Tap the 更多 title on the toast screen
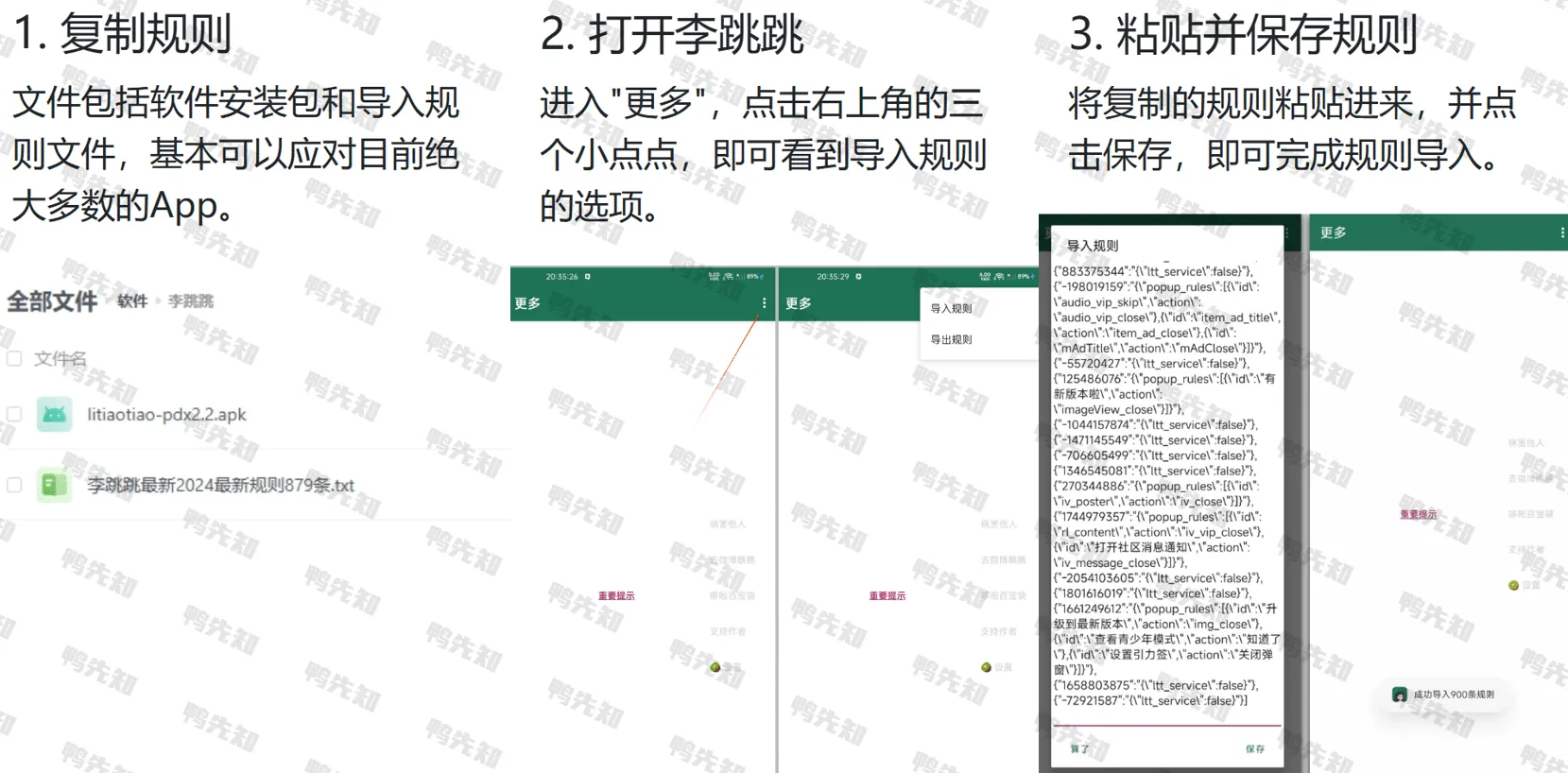Screen dimensions: 1568x773 point(1334,232)
